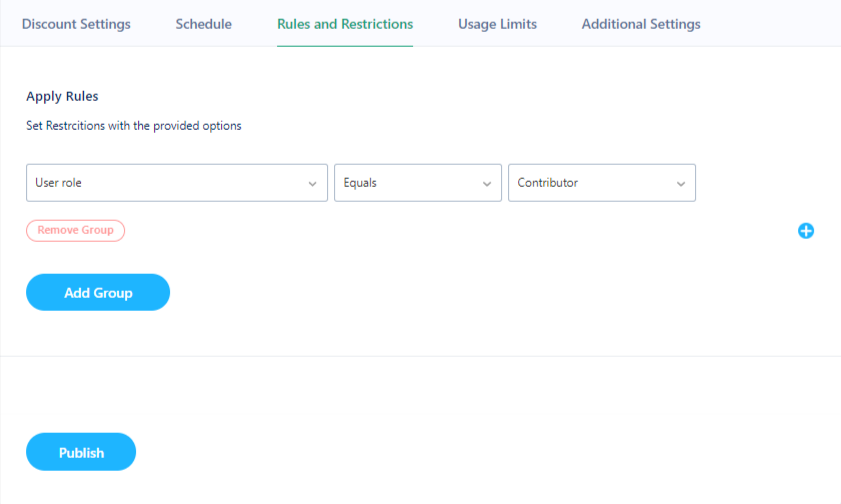
Task: Open the User role condition dropdown
Action: pos(177,183)
